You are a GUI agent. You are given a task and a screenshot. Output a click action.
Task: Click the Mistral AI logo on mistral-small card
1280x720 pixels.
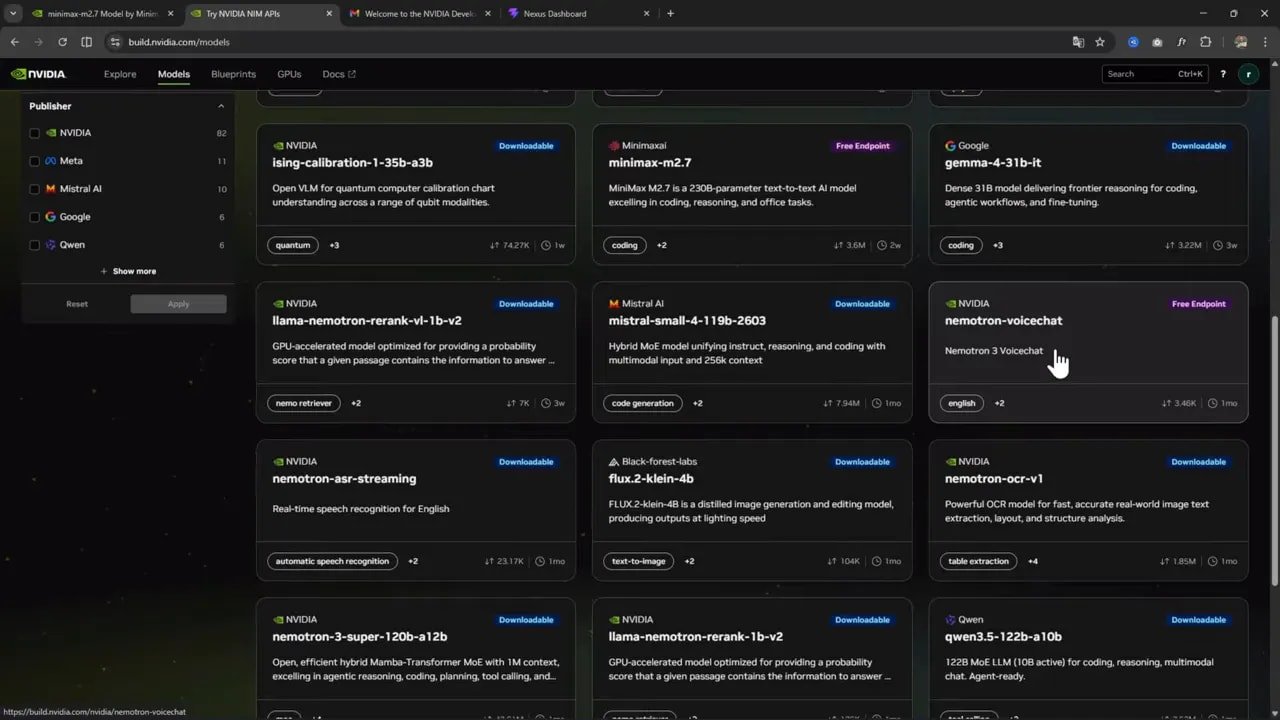(x=614, y=304)
